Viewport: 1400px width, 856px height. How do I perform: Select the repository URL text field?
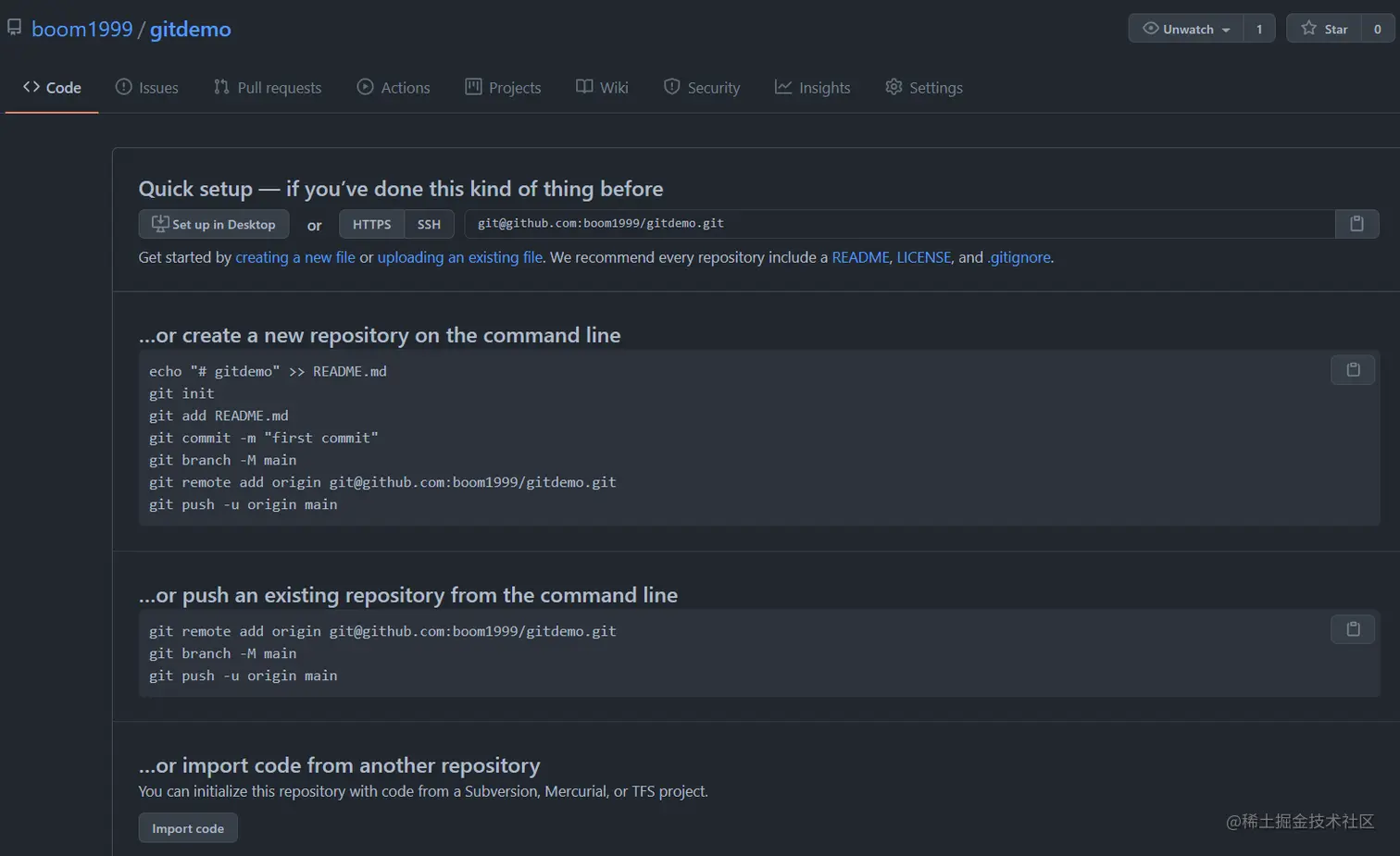[900, 224]
